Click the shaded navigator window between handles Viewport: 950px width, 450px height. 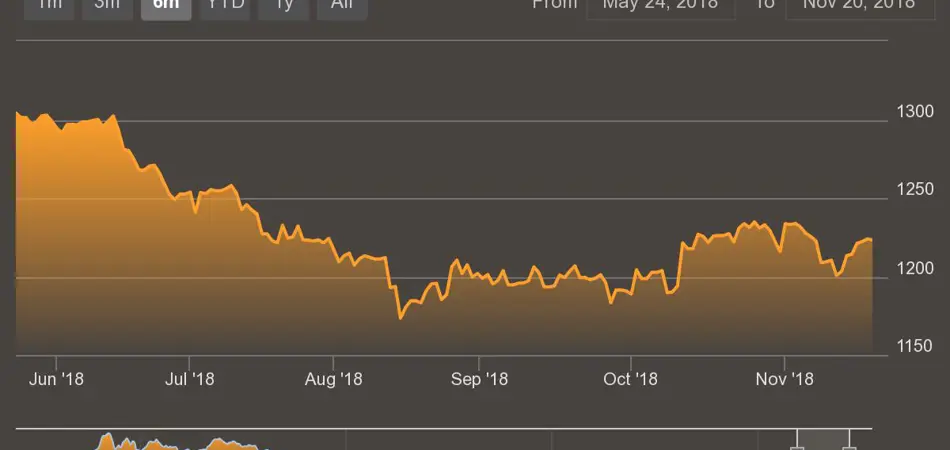[x=823, y=441]
